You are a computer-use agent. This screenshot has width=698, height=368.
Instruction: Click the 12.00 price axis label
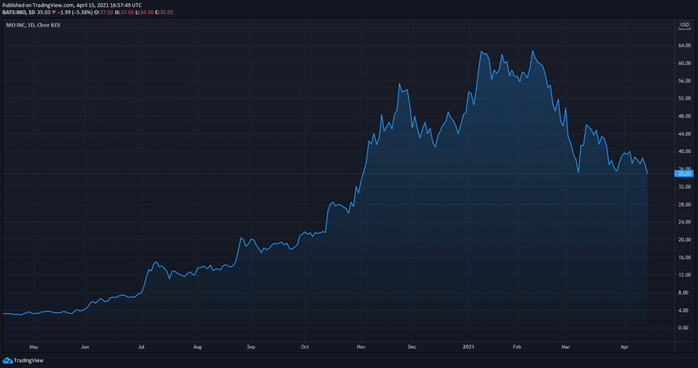coord(685,275)
